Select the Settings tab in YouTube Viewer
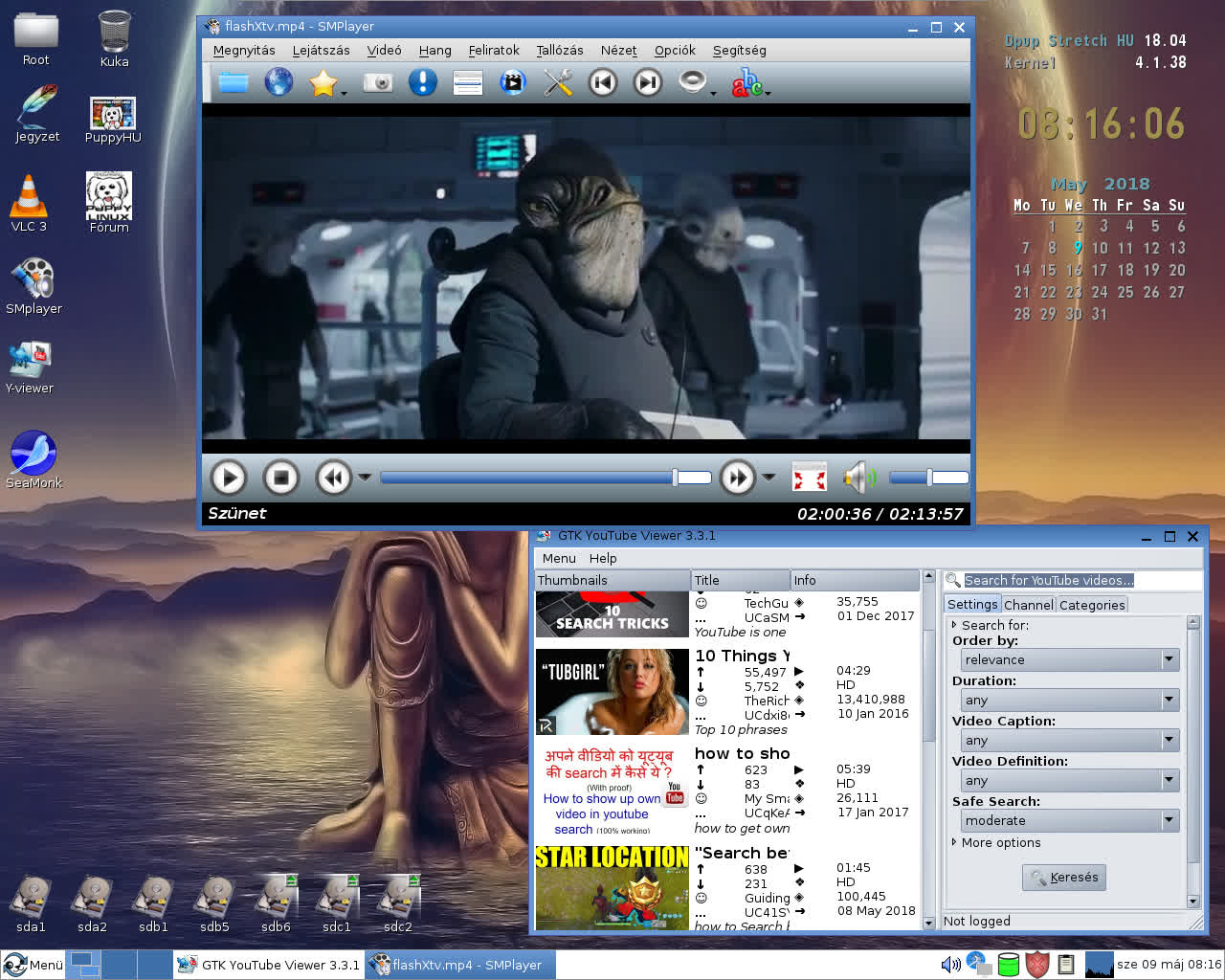This screenshot has height=980, width=1225. pyautogui.click(x=972, y=604)
